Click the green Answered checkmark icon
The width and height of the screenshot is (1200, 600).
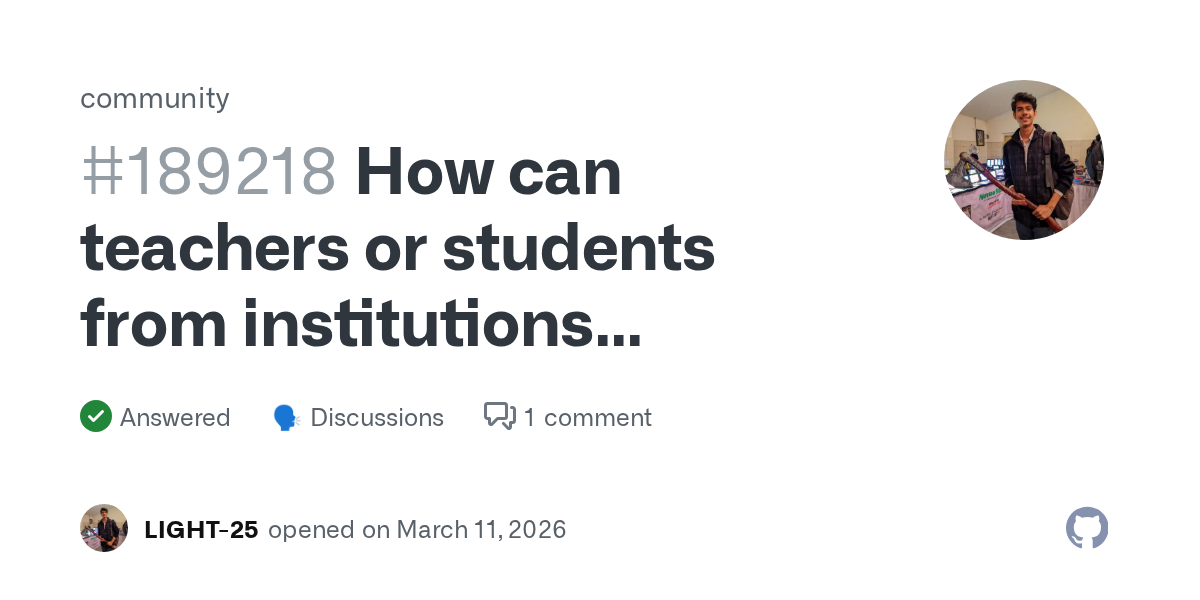click(96, 417)
